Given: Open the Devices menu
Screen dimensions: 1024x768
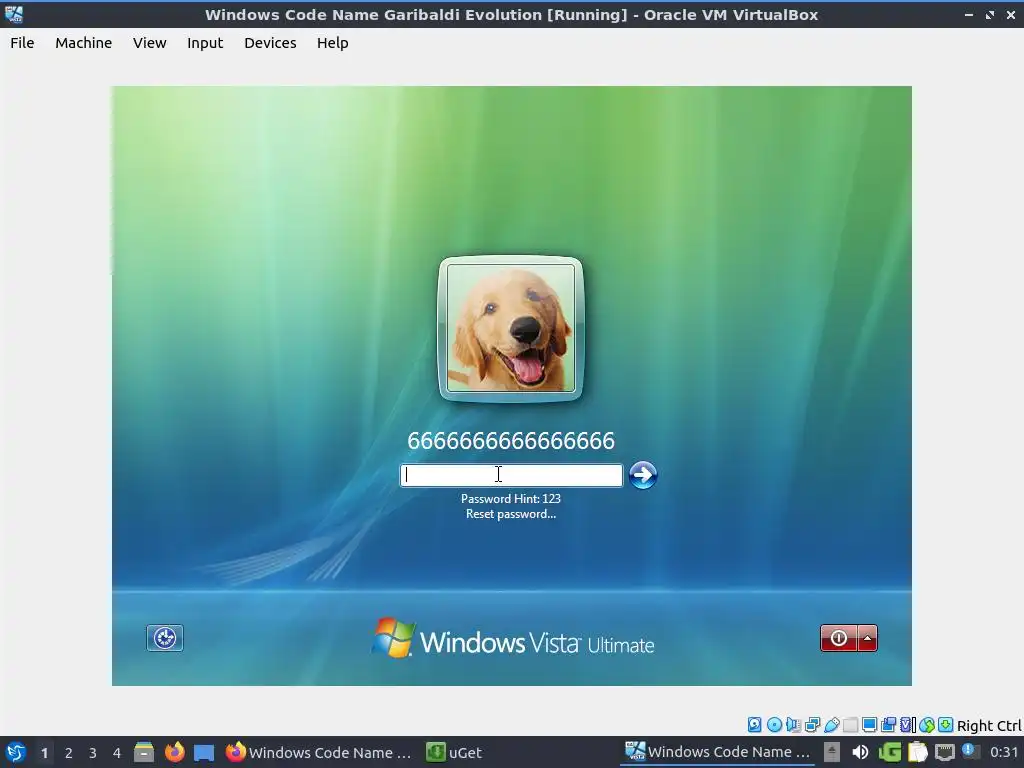Looking at the screenshot, I should [x=270, y=43].
